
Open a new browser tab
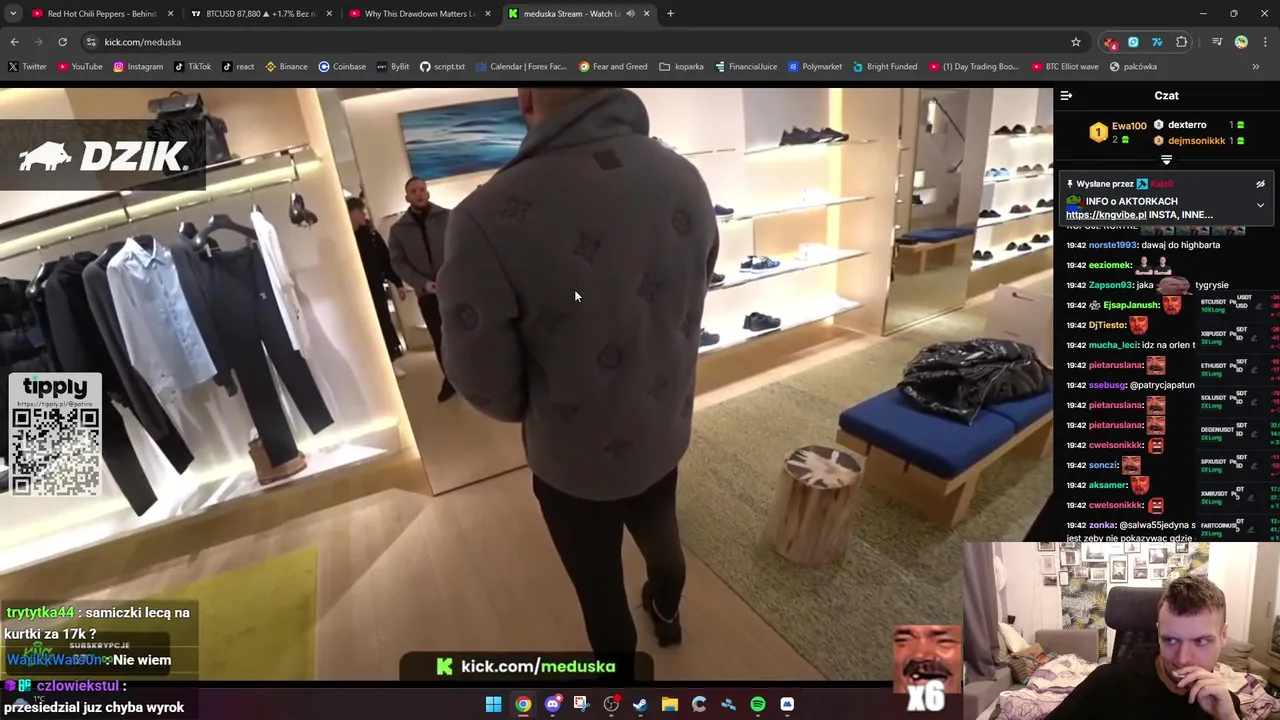(x=670, y=14)
